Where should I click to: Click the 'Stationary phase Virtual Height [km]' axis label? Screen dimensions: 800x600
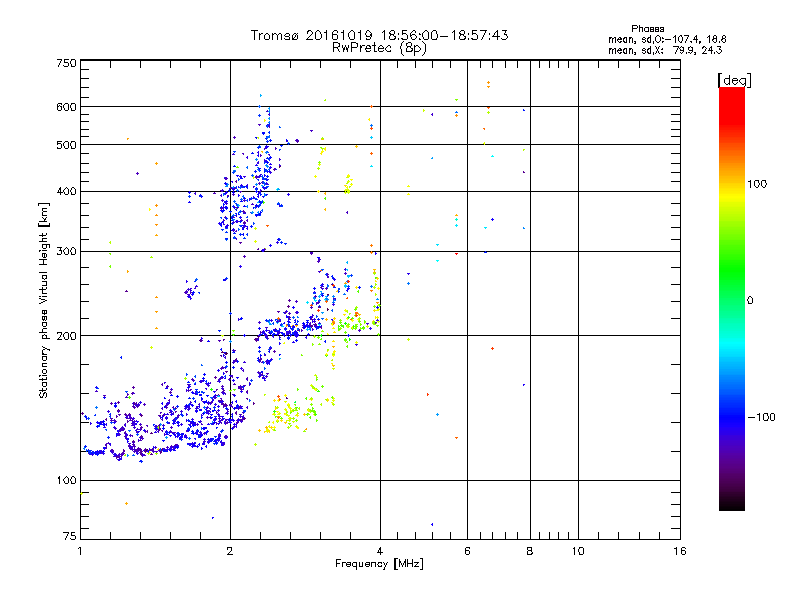tap(44, 300)
